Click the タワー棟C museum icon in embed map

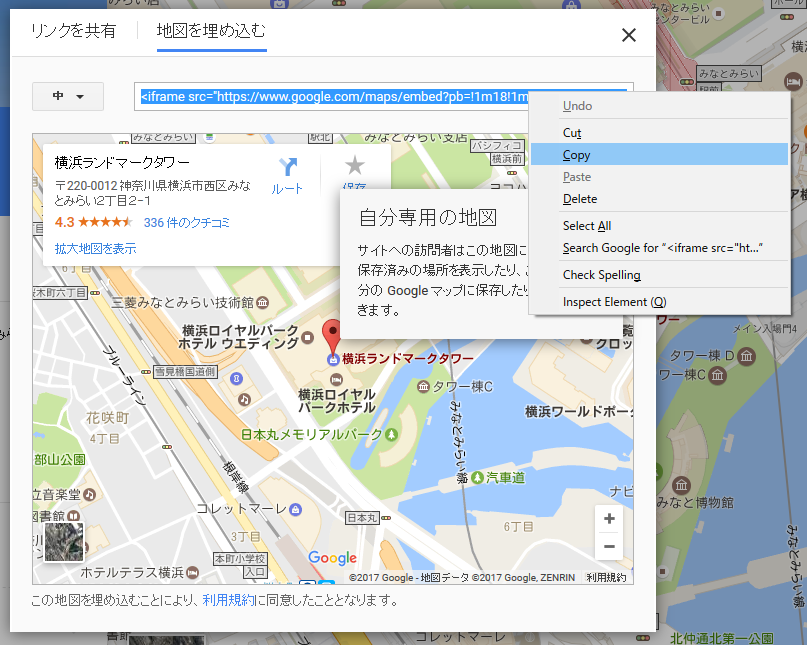423,387
